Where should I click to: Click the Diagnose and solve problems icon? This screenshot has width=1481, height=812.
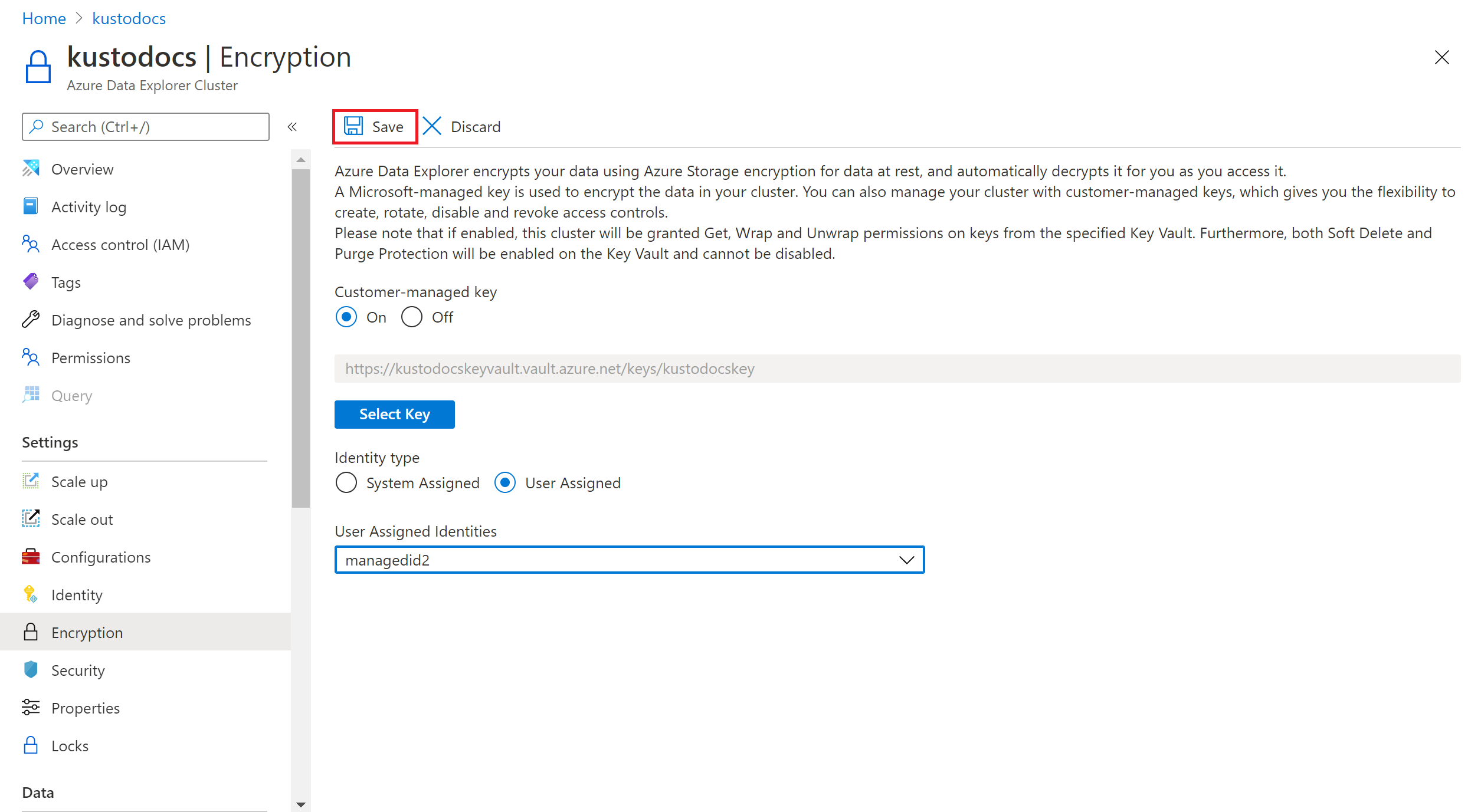click(x=31, y=319)
